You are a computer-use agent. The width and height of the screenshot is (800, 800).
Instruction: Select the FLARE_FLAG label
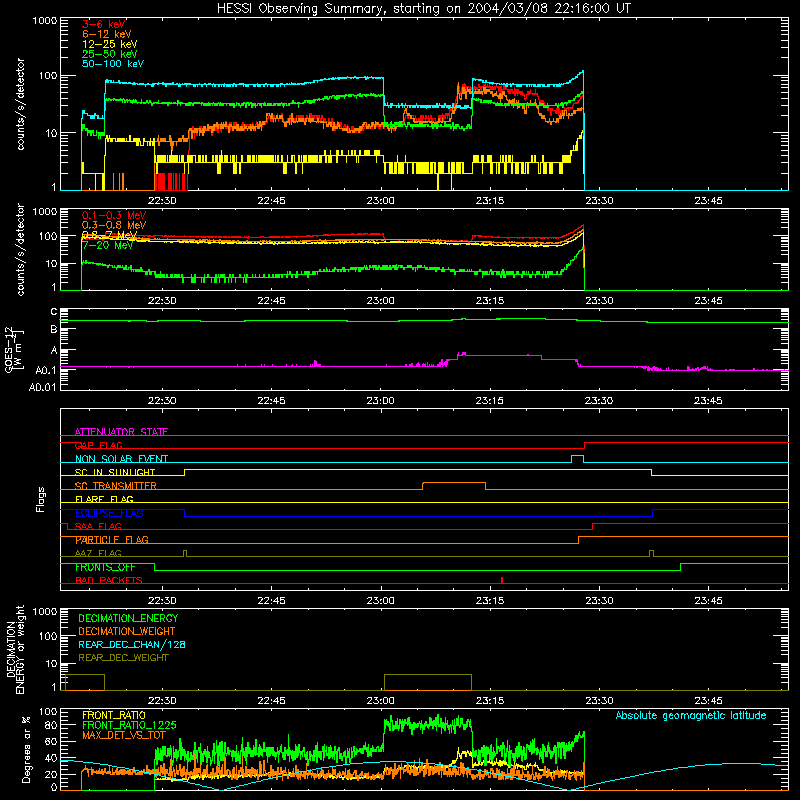pyautogui.click(x=104, y=499)
